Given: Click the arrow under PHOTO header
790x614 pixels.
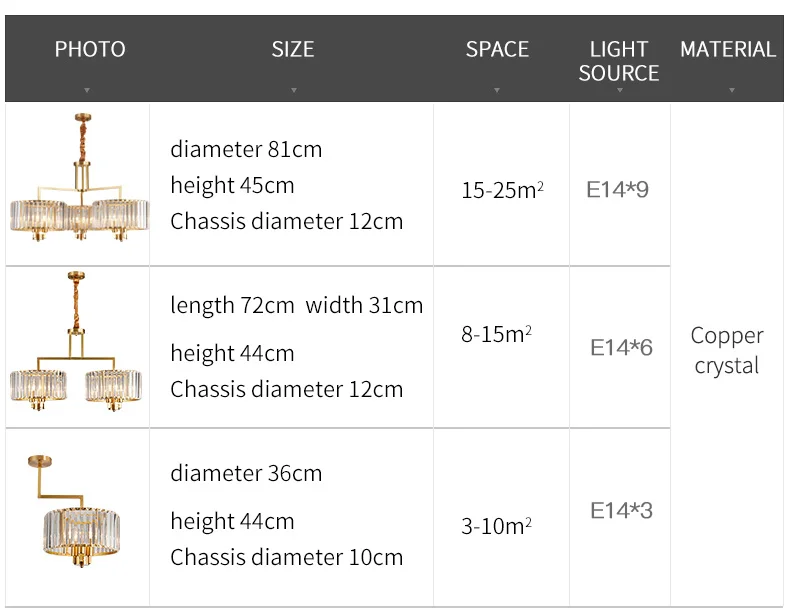Looking at the screenshot, I should tap(87, 90).
